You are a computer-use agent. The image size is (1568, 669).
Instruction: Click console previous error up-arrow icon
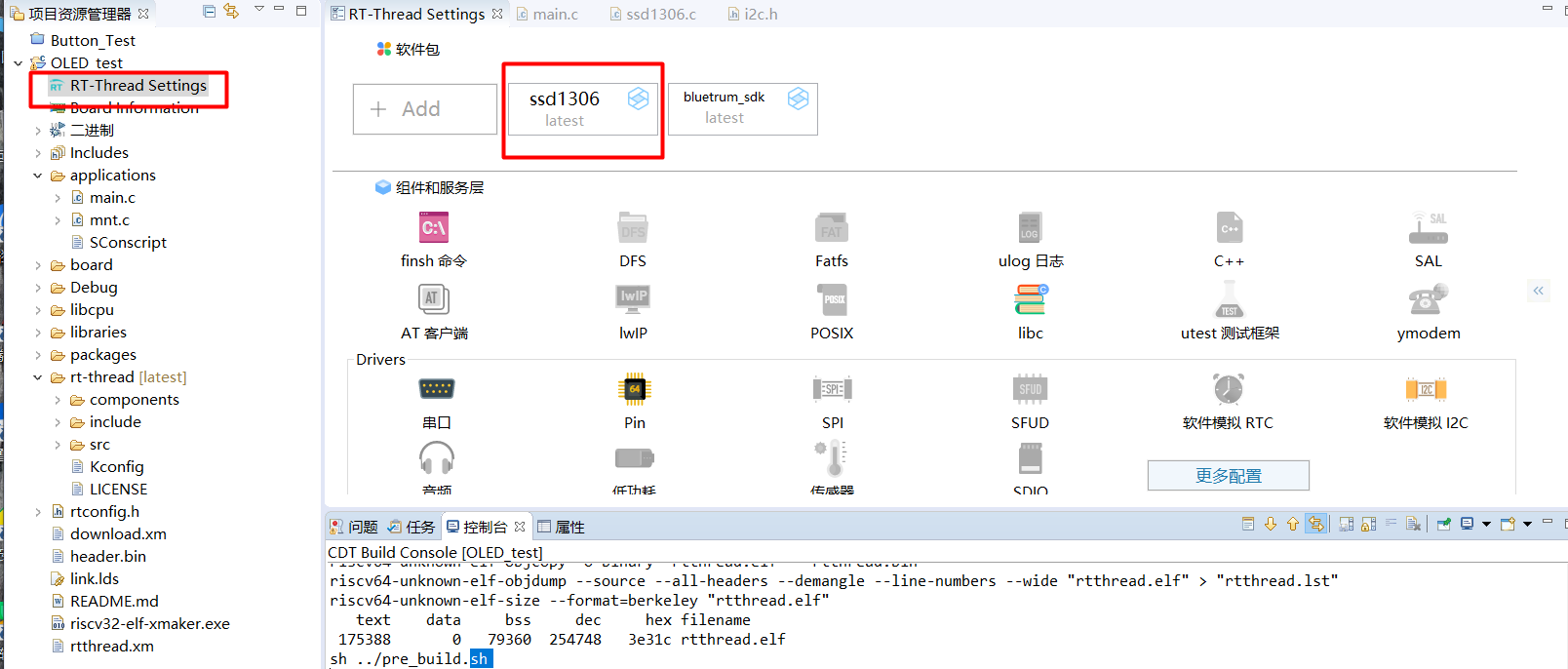coord(1293,524)
